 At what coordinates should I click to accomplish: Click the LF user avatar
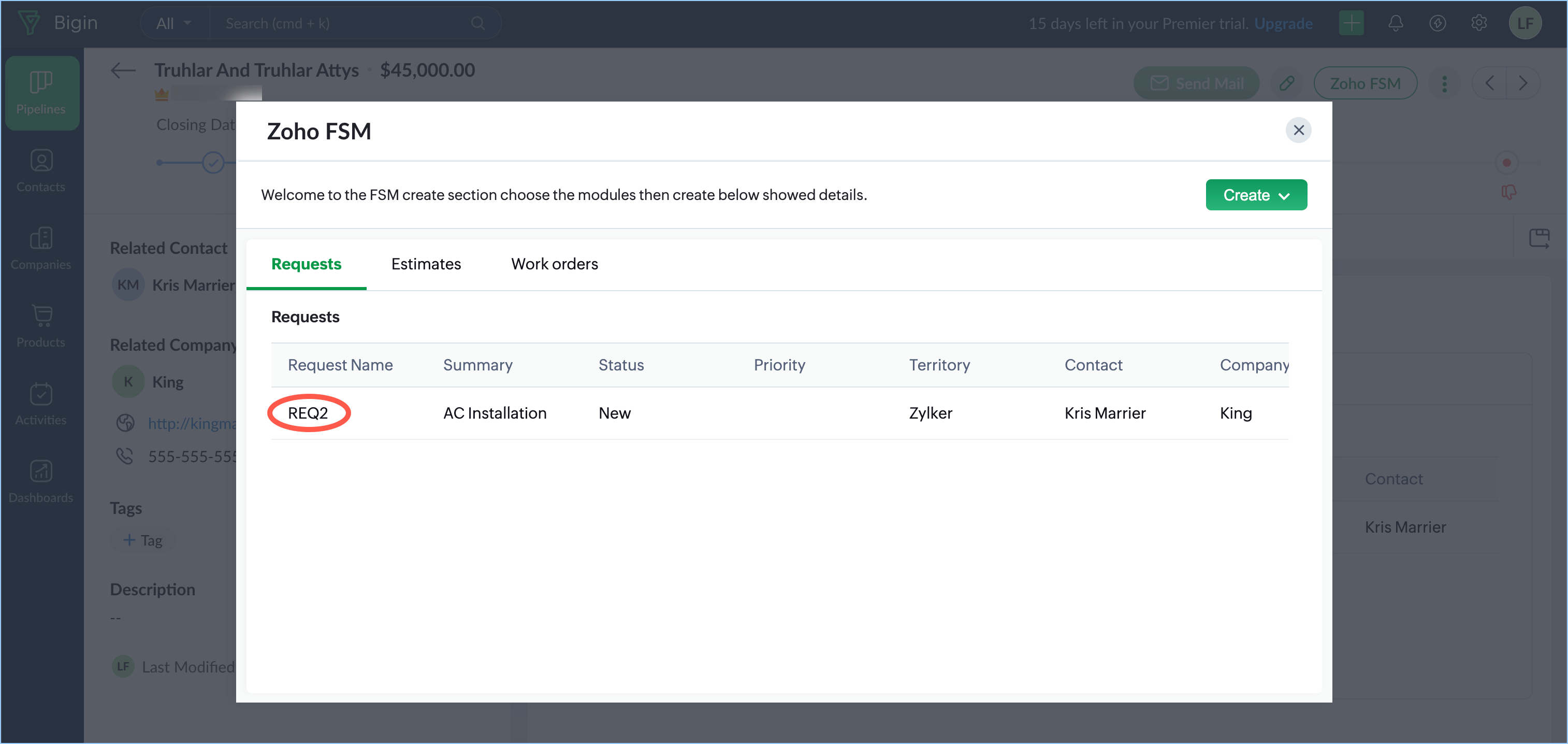click(x=1525, y=23)
